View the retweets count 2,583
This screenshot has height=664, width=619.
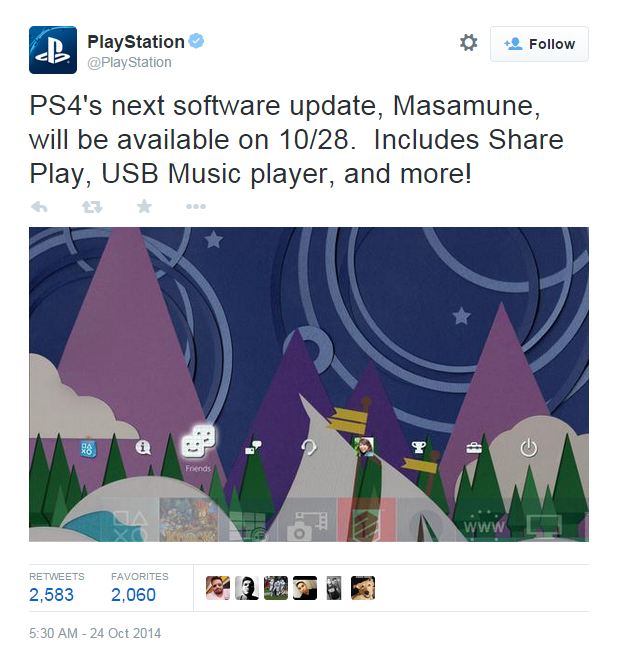(x=51, y=595)
